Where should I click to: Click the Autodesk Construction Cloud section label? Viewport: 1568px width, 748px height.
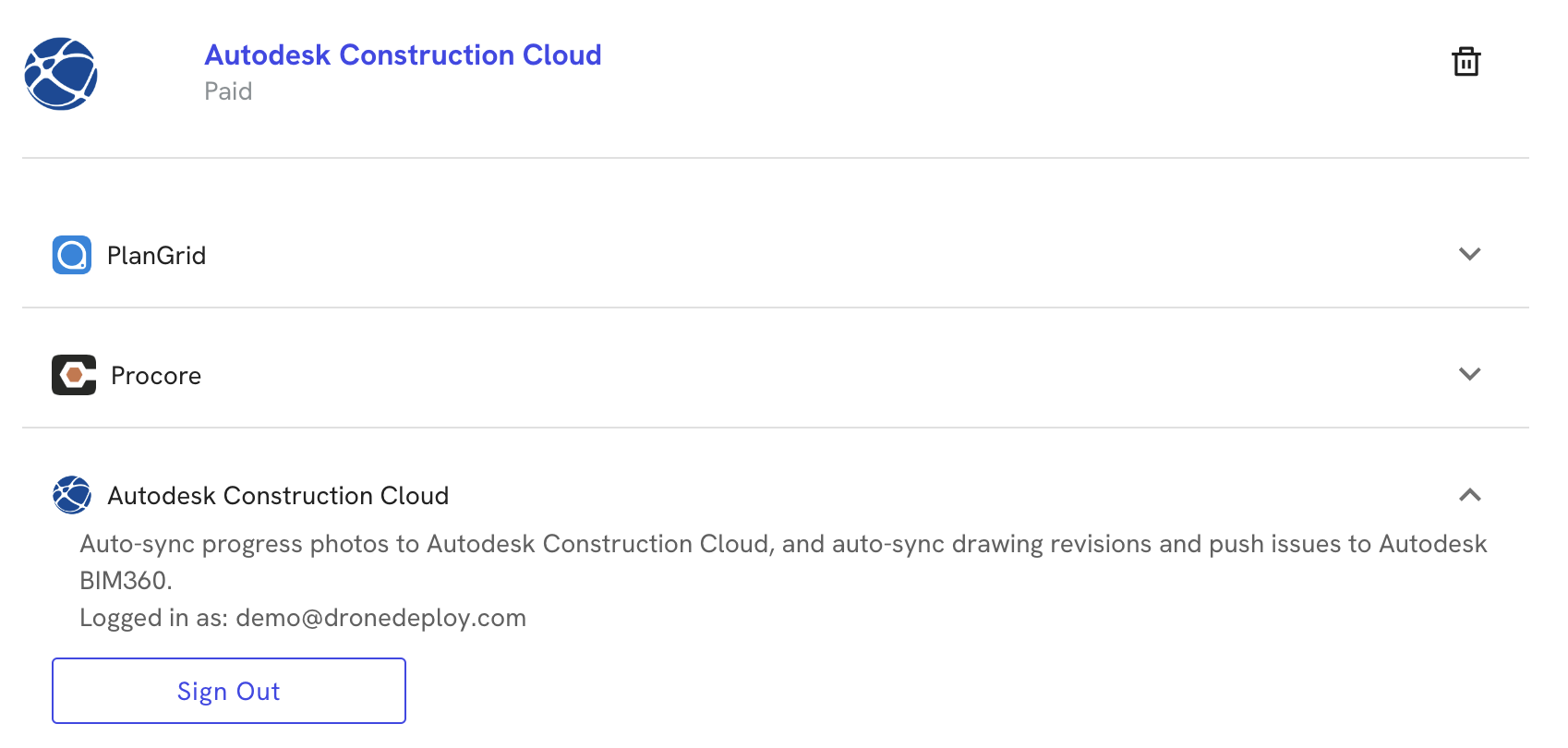tap(278, 496)
